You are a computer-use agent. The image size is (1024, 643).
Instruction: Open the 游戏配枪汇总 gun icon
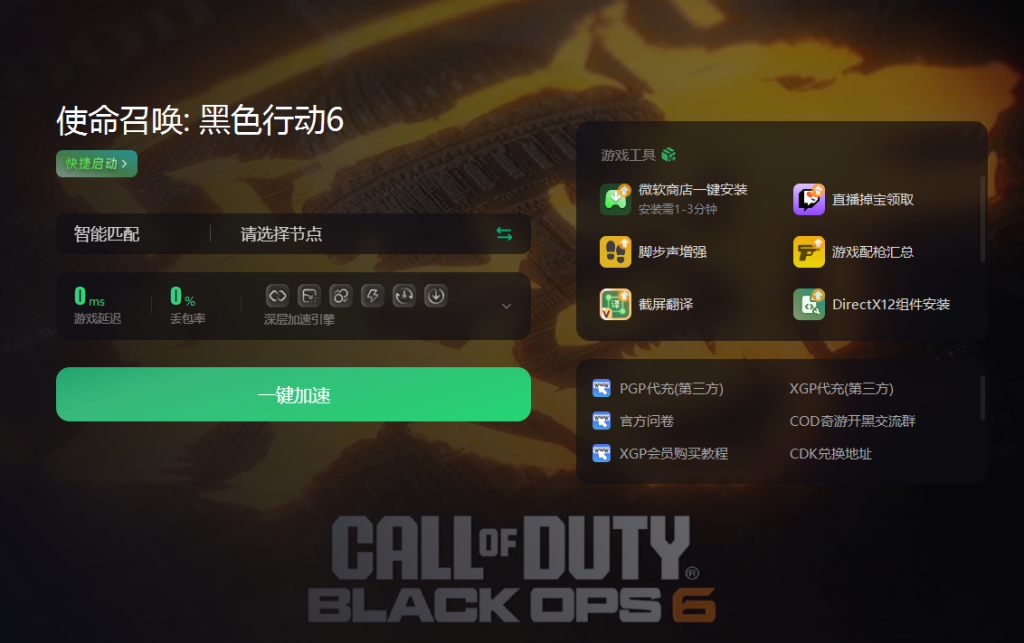coord(808,252)
